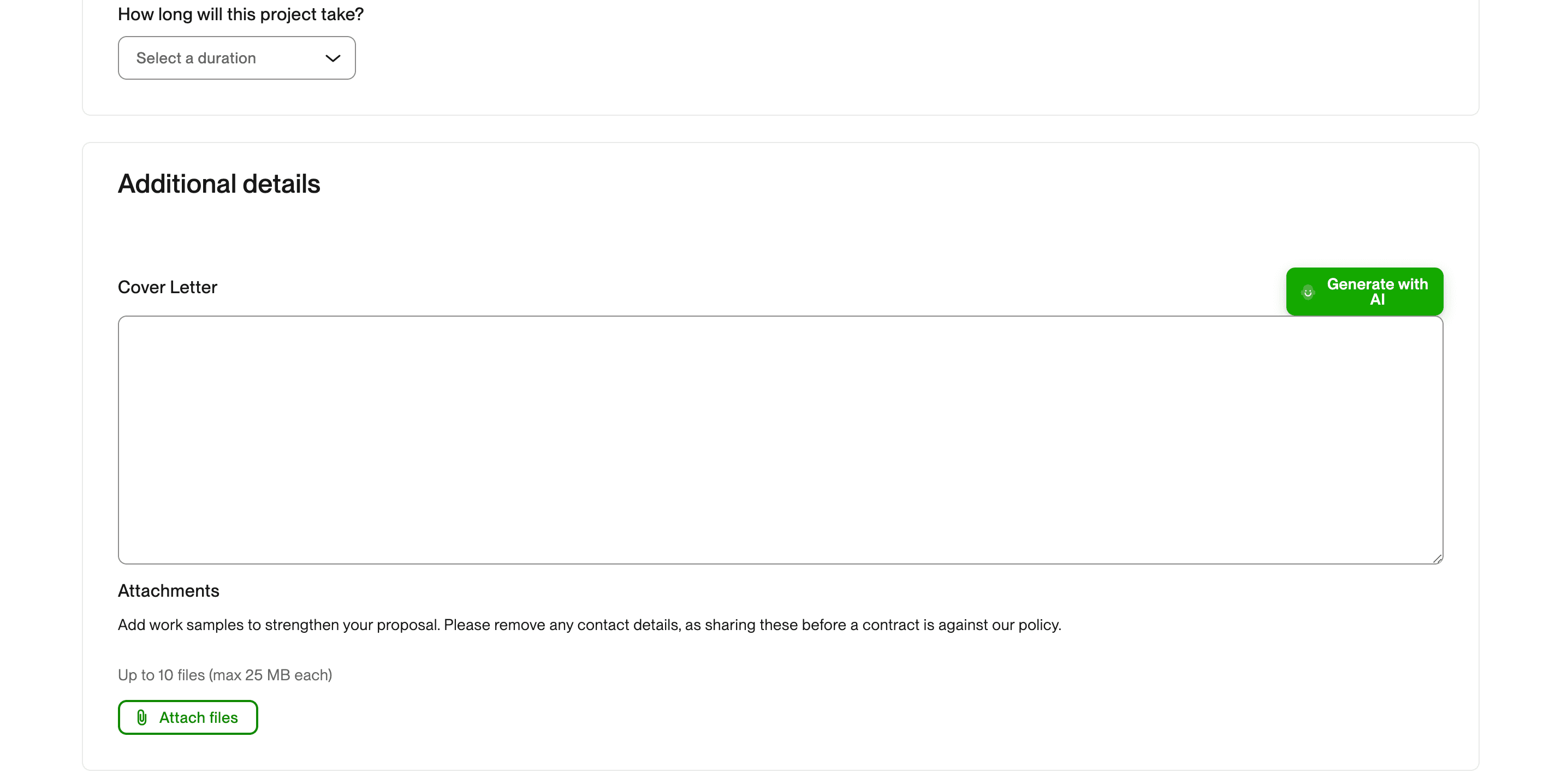Click the Select a duration placeholder text
Viewport: 1567px width, 784px height.
(x=197, y=58)
